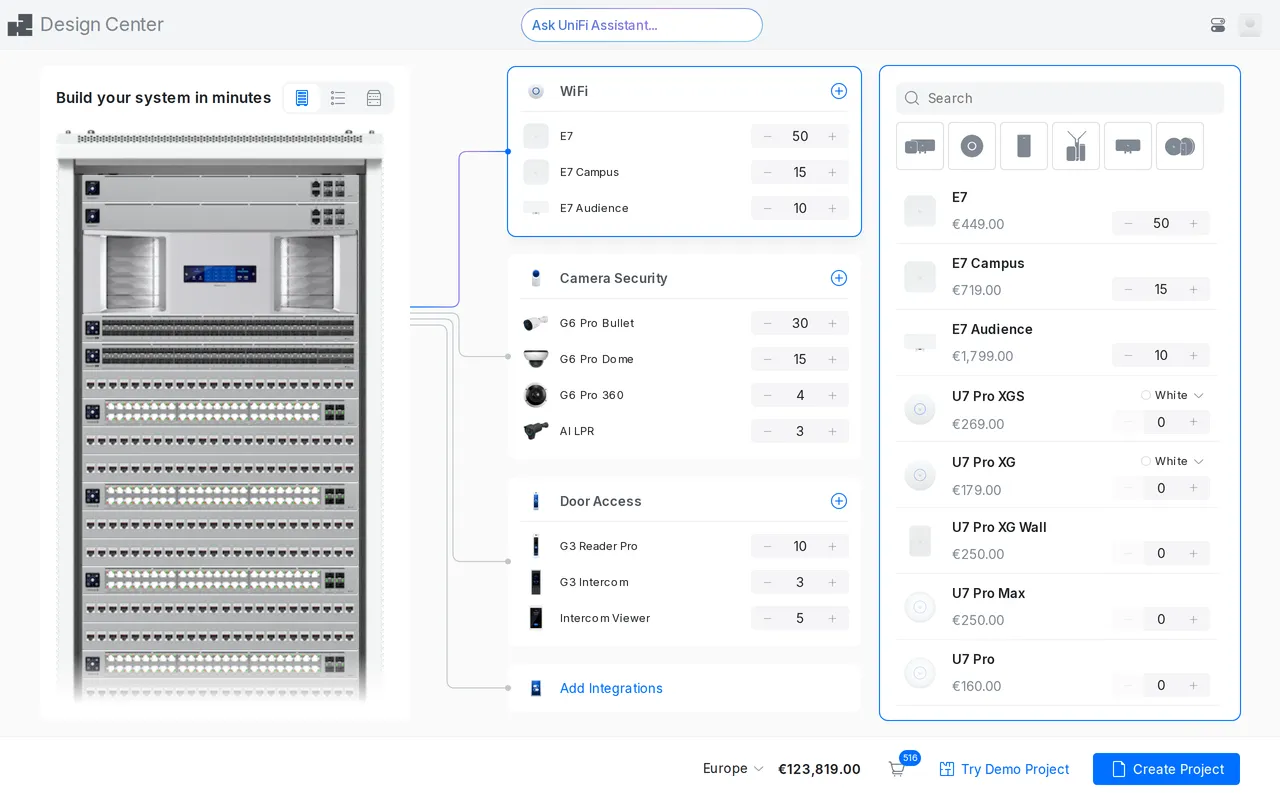This screenshot has height=800, width=1280.
Task: Filter products by single enterprise AP category
Action: [1128, 146]
